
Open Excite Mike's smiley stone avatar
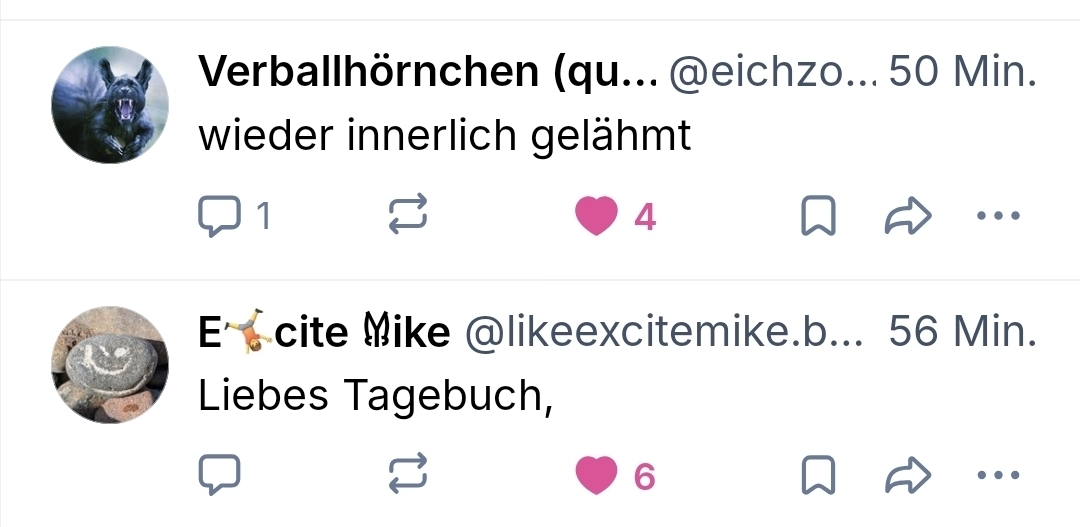110,365
